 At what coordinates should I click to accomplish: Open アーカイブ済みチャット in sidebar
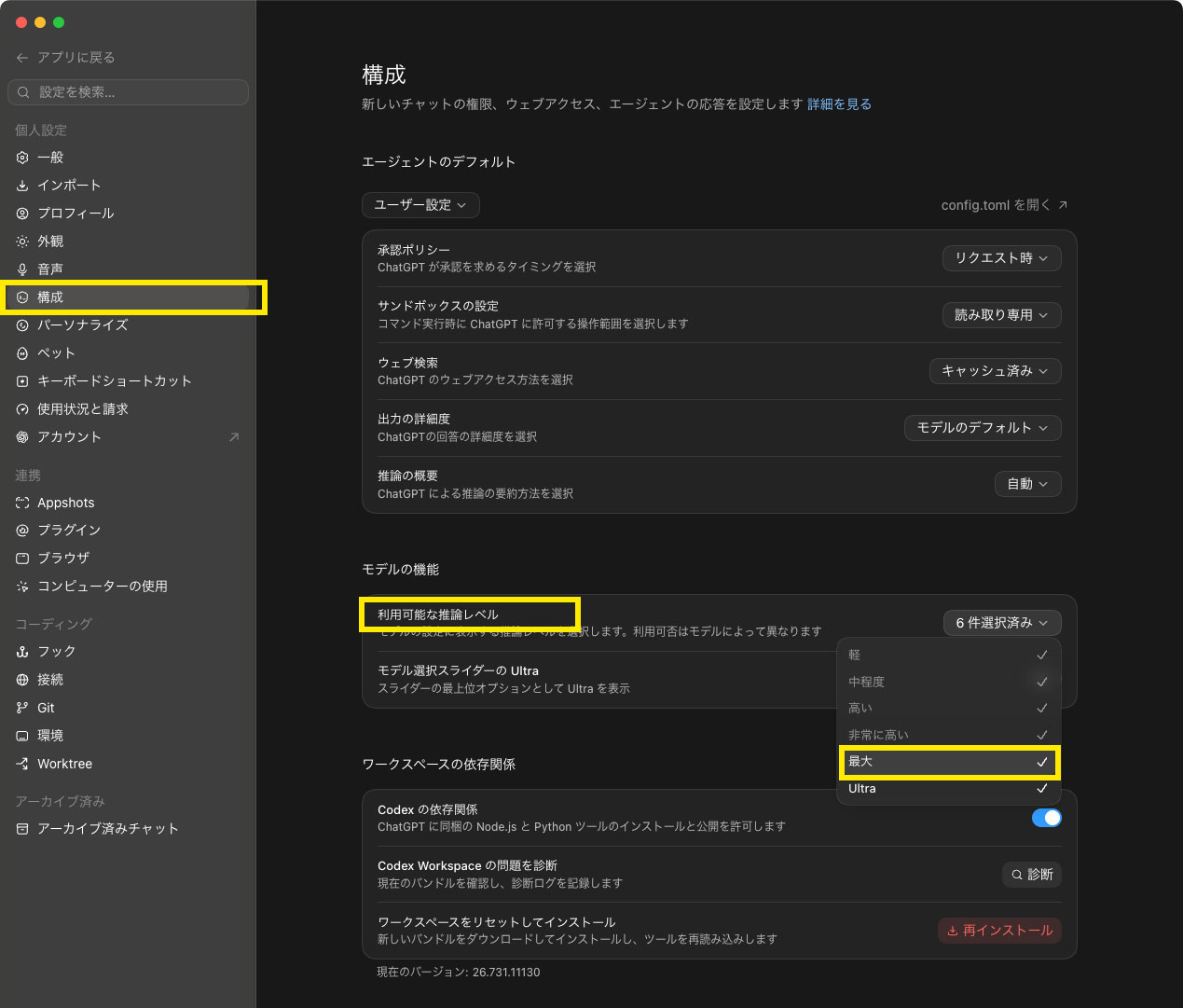128,829
